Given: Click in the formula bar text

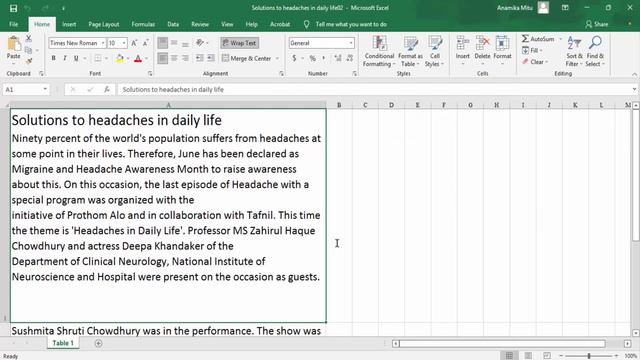Looking at the screenshot, I should point(173,89).
